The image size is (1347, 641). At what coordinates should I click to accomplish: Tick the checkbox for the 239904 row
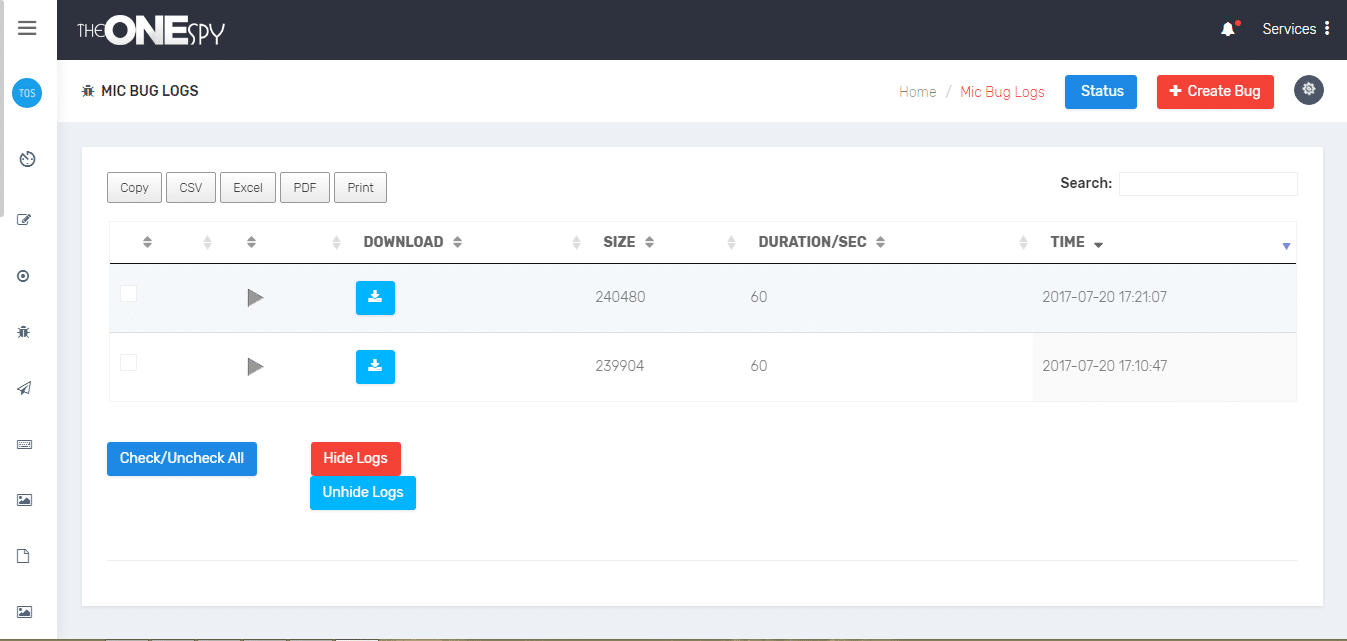click(x=129, y=363)
